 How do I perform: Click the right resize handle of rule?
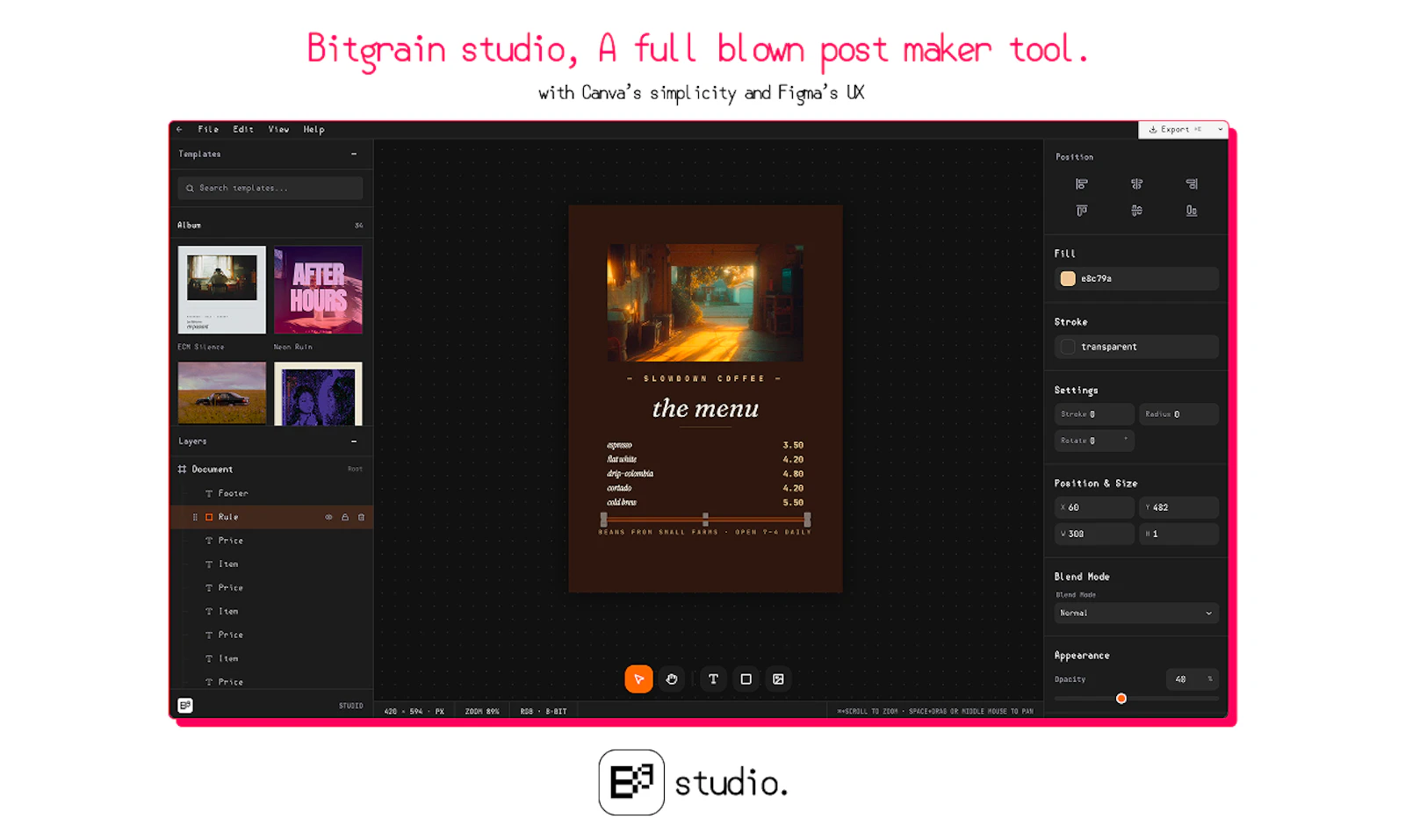(807, 519)
